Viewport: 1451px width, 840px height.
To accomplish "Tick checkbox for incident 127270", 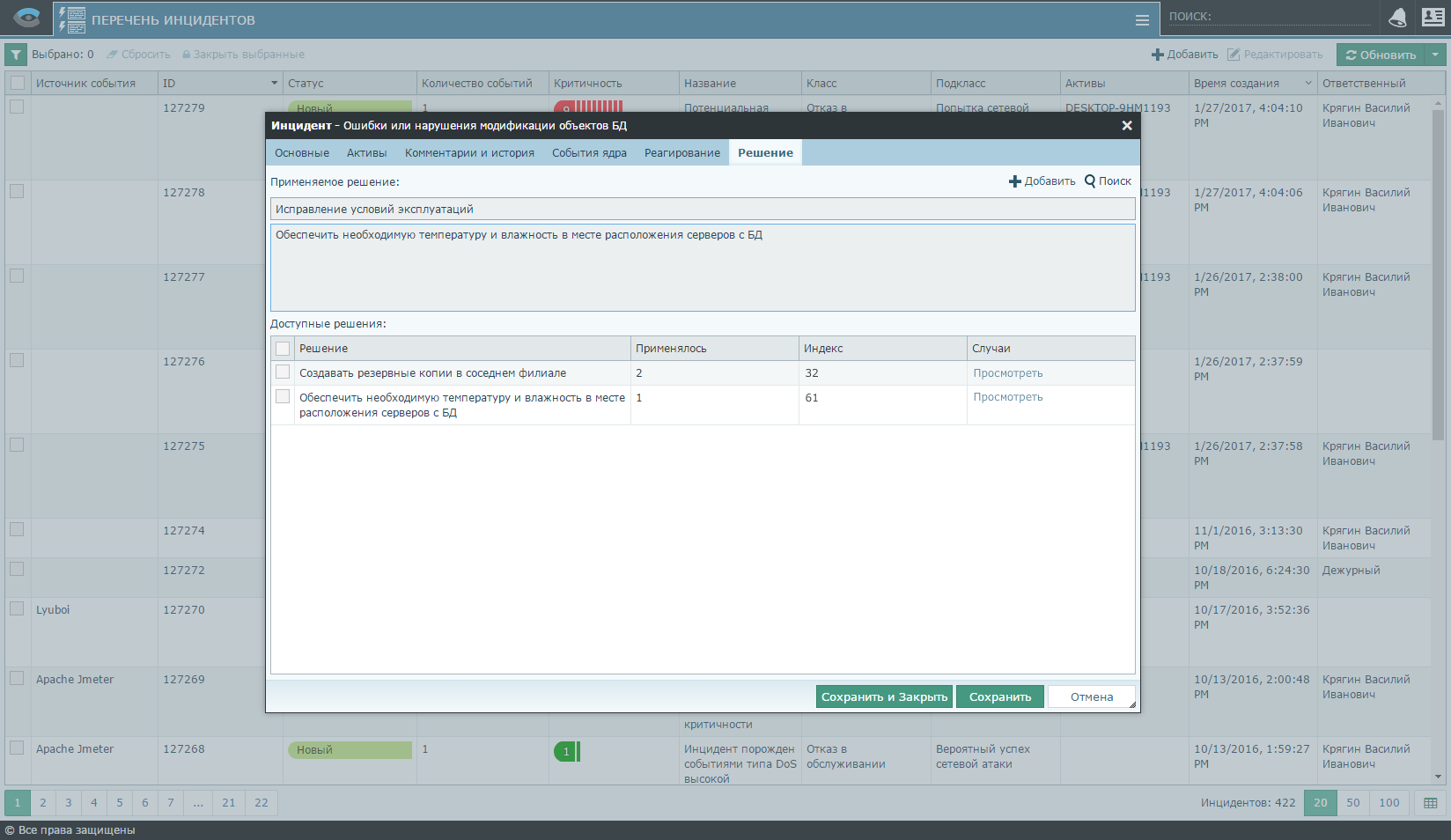I will [x=17, y=608].
